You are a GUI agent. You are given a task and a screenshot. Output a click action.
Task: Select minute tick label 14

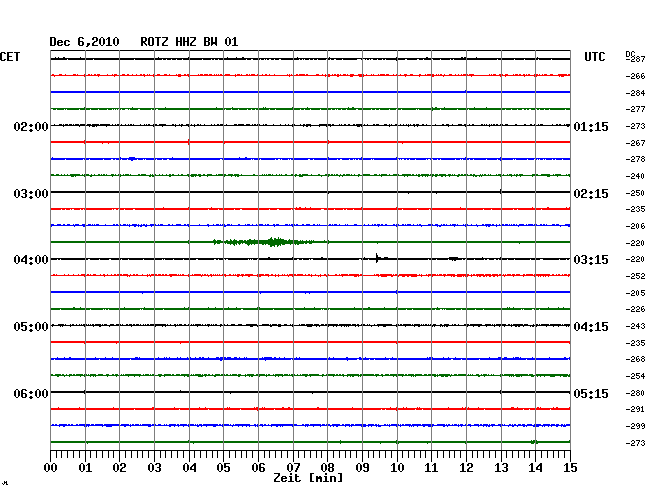coord(535,467)
